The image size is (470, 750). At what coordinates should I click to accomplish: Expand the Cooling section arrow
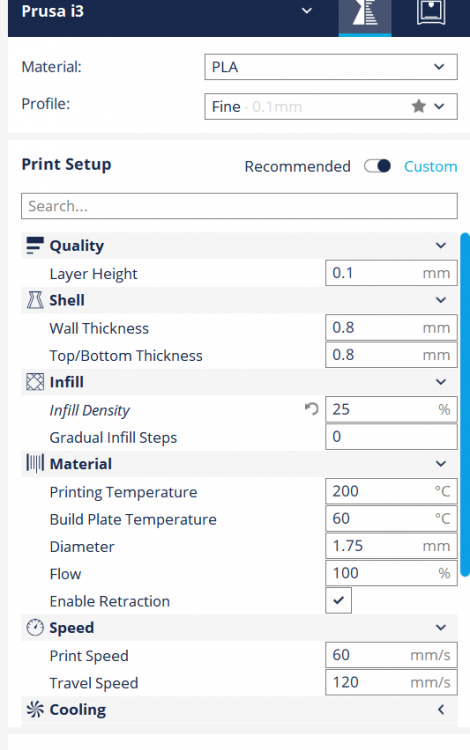pyautogui.click(x=440, y=709)
